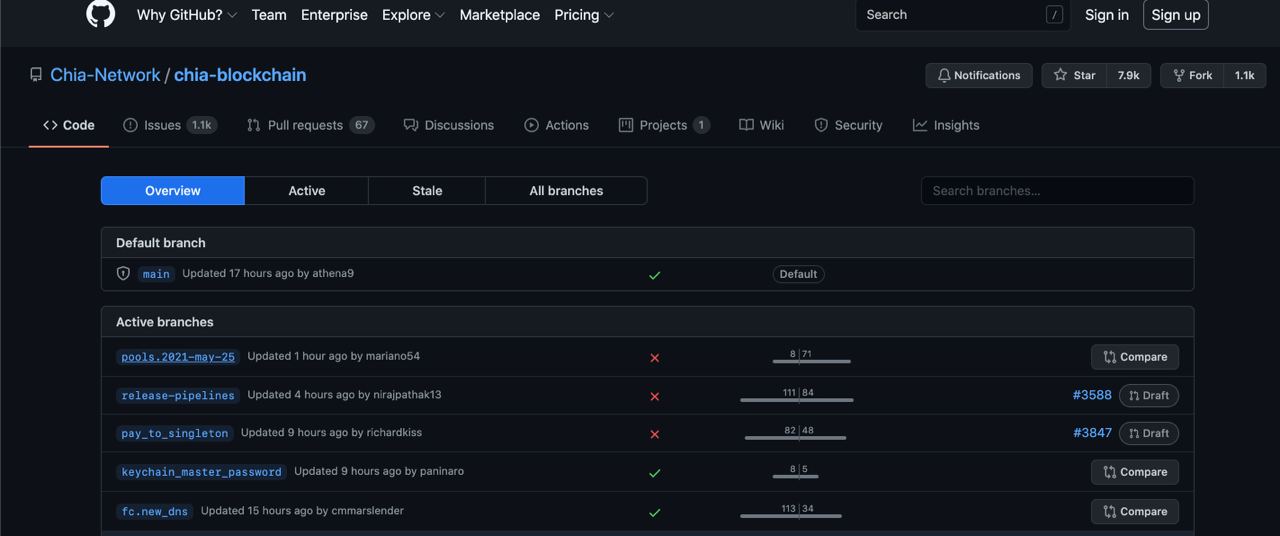Click the green checkmark for main branch
This screenshot has height=536, width=1280.
(655, 275)
